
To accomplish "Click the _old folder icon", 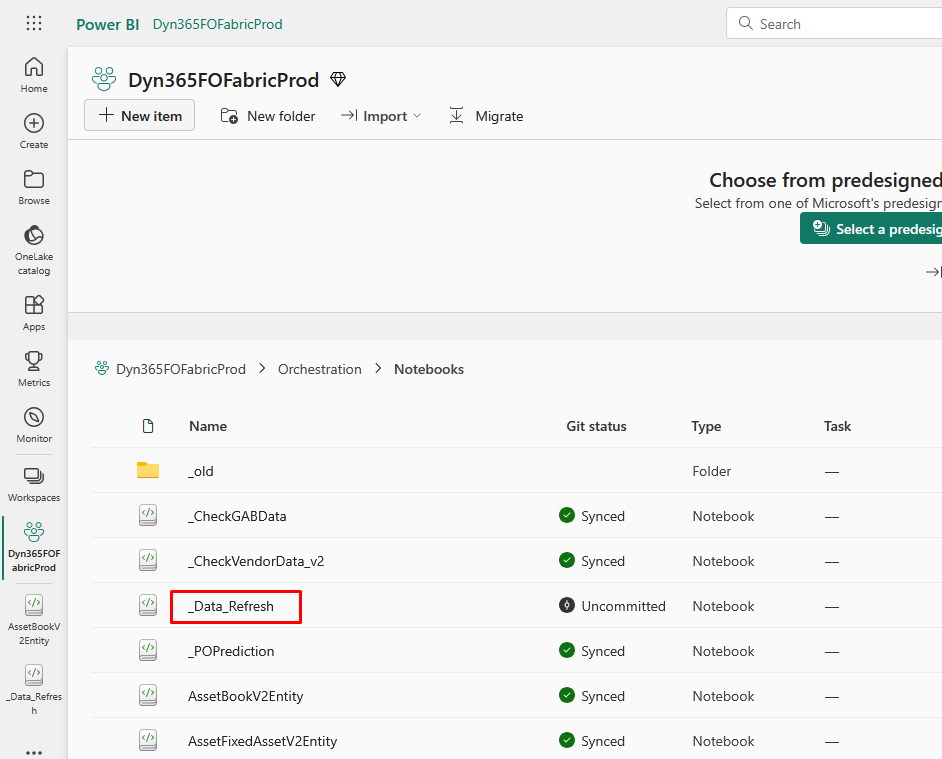I will (x=148, y=470).
